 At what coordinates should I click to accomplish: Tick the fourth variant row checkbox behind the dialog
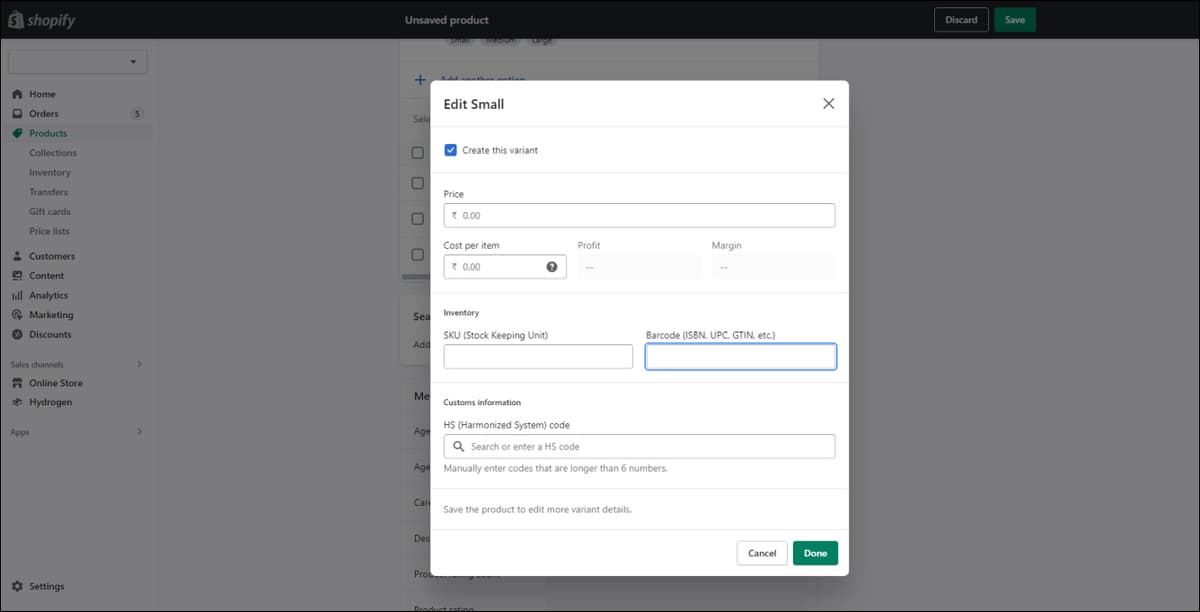pyautogui.click(x=418, y=254)
